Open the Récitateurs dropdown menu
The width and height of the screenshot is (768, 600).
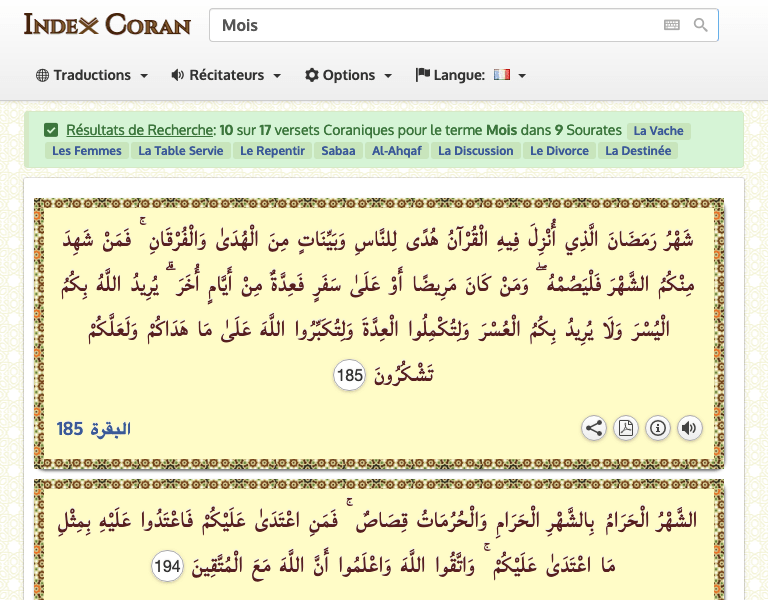pos(226,75)
